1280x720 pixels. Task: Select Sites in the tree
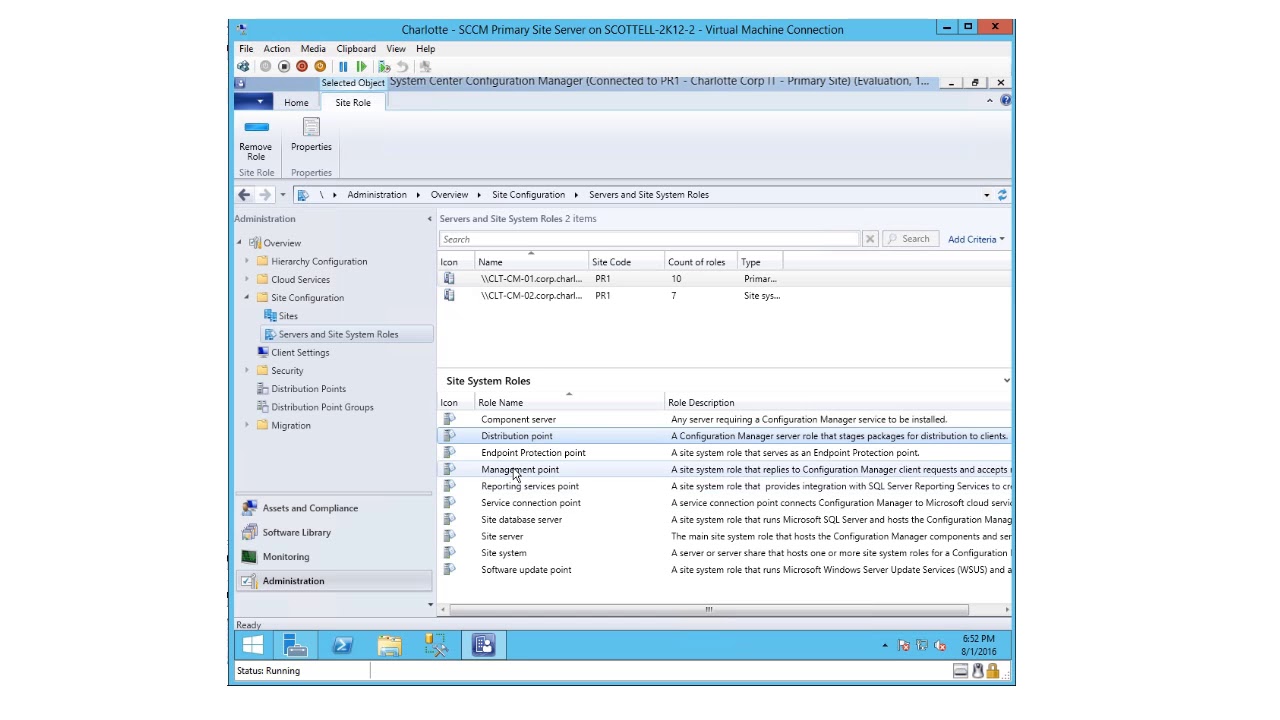pos(288,316)
